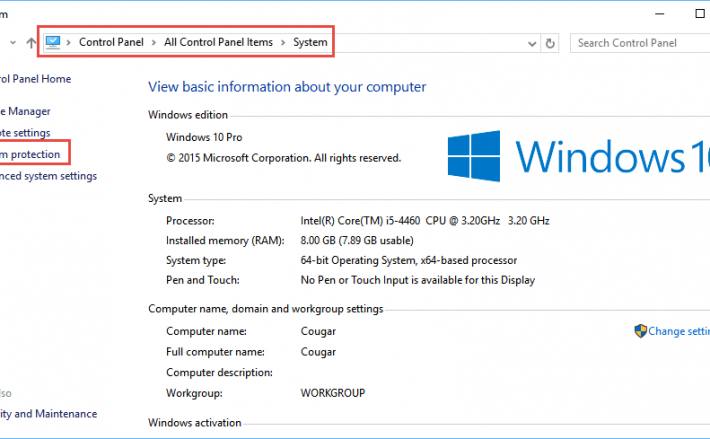Open Device Manager link
This screenshot has height=439, width=710.
click(25, 111)
